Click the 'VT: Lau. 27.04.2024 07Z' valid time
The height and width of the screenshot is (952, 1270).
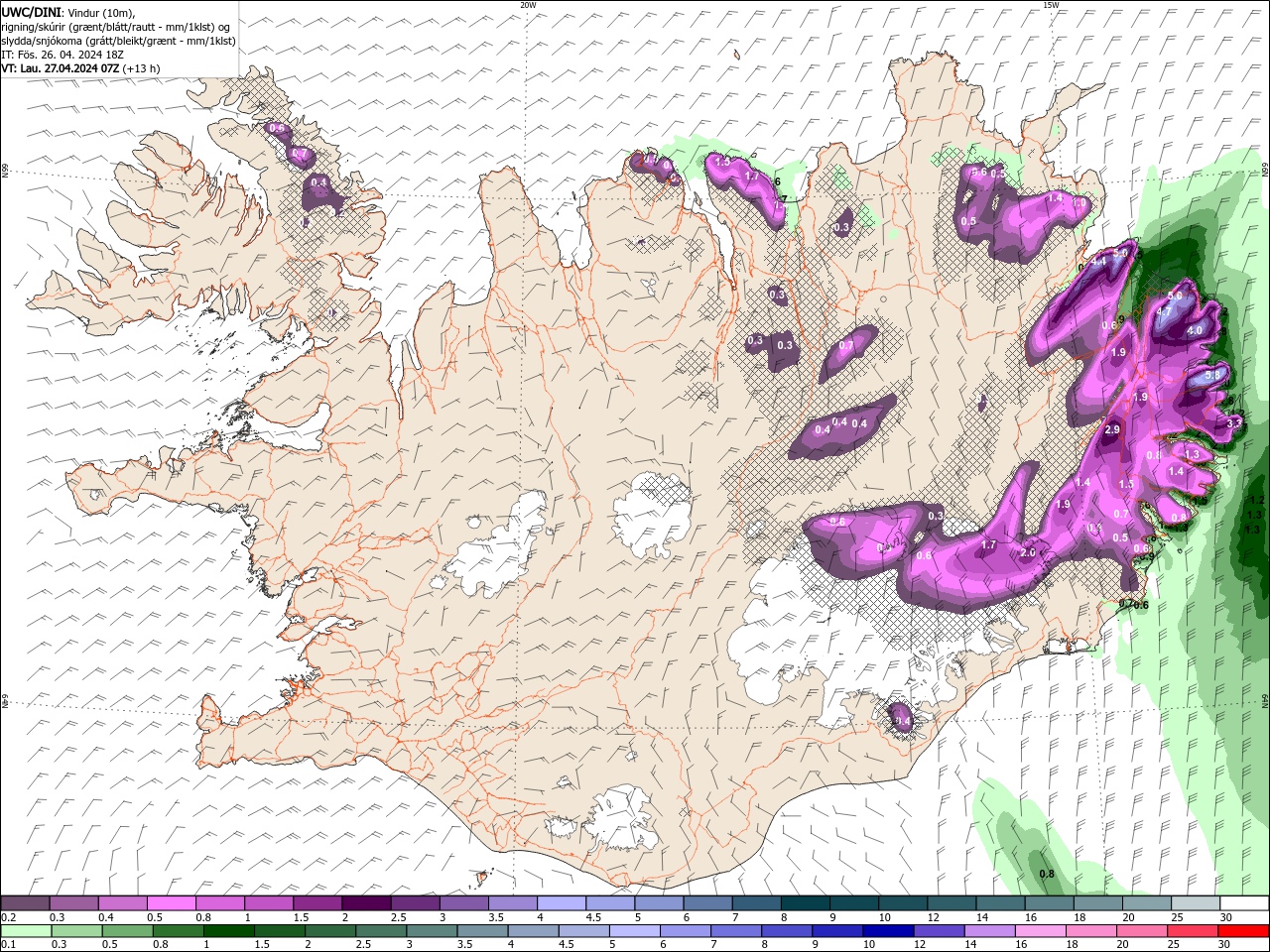[60, 68]
